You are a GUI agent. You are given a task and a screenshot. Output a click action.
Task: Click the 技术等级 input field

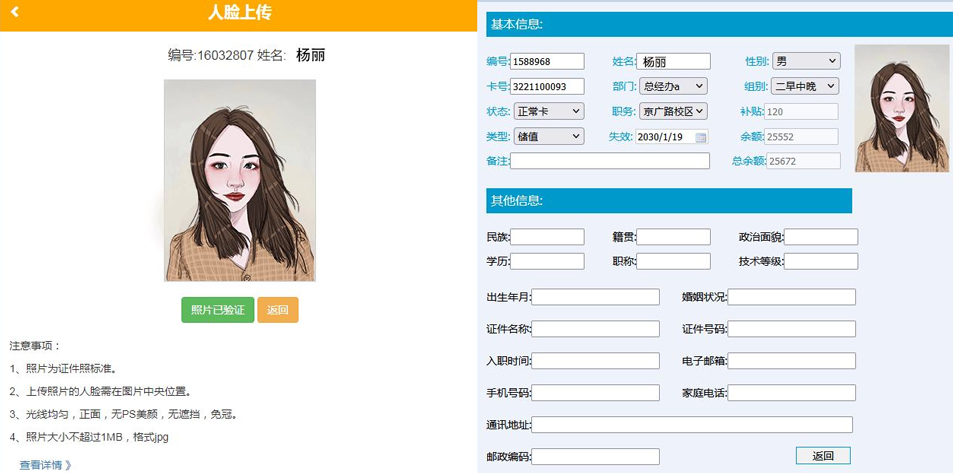point(821,261)
